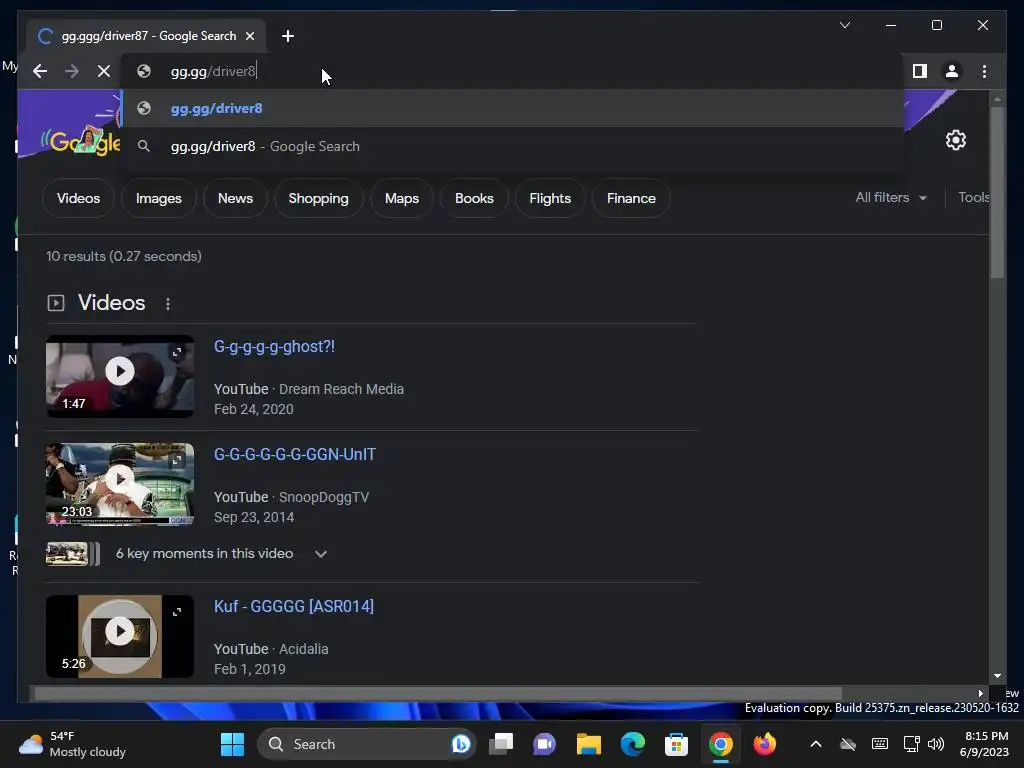Screen dimensions: 1024x768
Task: Open the Kuf - GGGGG [ASR014] link
Action: pyautogui.click(x=294, y=606)
